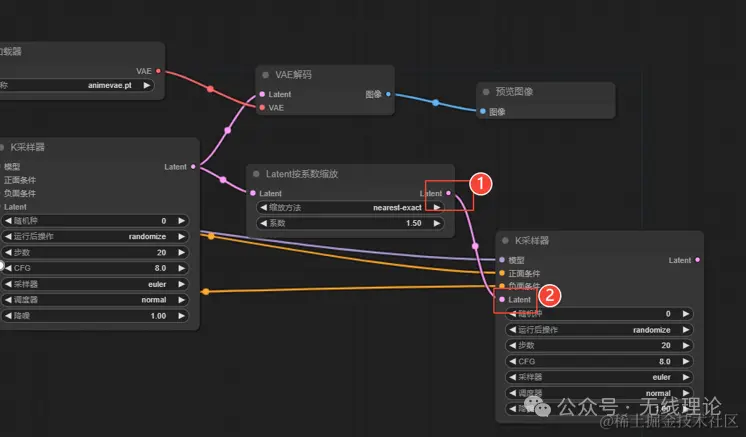
Task: Decrease 系数 value with its left arrow
Action: click(x=264, y=223)
